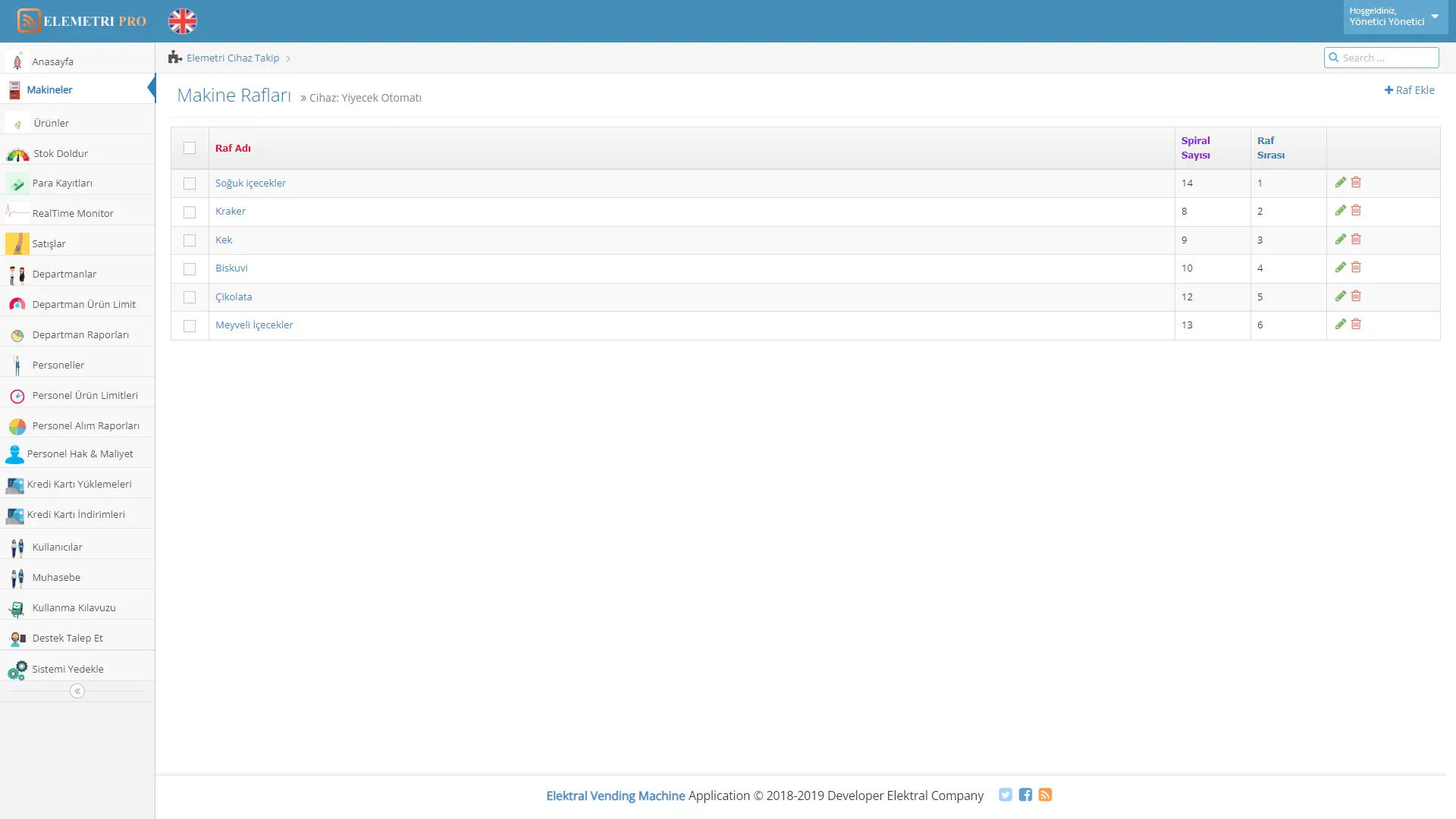The width and height of the screenshot is (1456, 819).
Task: Delete the Kraker shelf with trash icon
Action: pyautogui.click(x=1356, y=210)
